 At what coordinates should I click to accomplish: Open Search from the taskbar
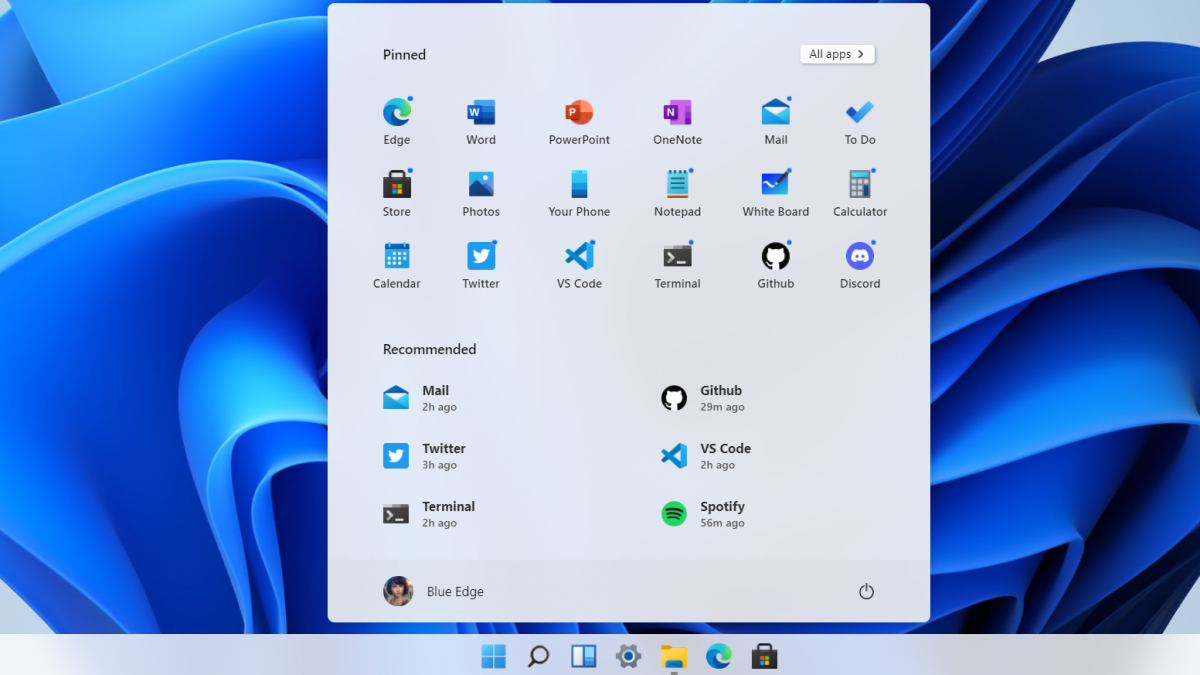(x=538, y=656)
